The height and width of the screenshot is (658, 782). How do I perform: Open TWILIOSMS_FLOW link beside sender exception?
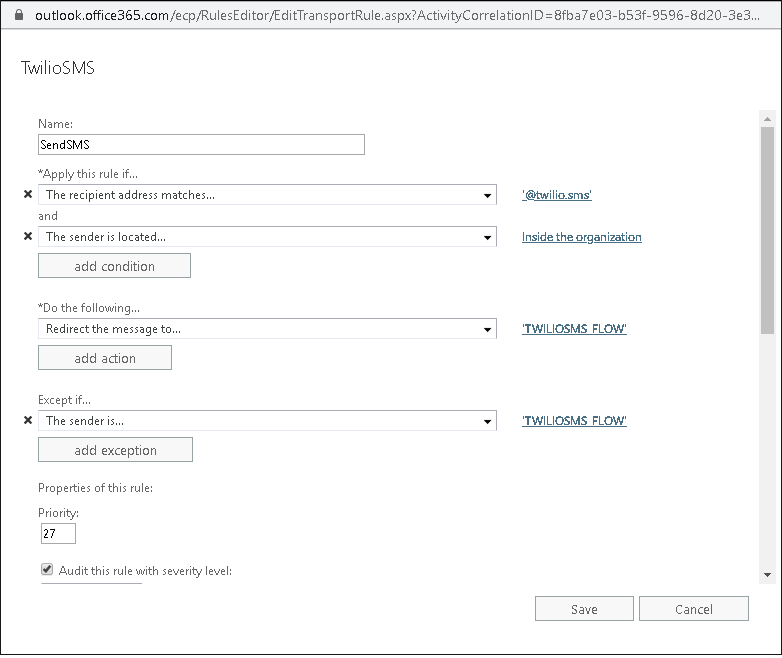tap(574, 421)
